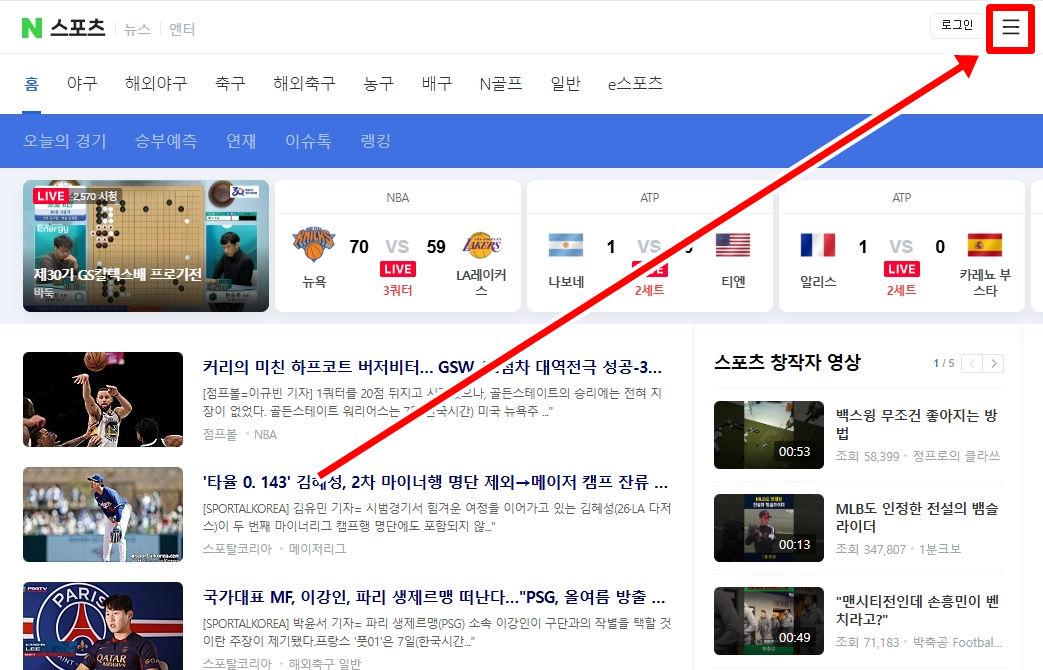Go to next 스포츠 창작자 영상 page

point(993,363)
